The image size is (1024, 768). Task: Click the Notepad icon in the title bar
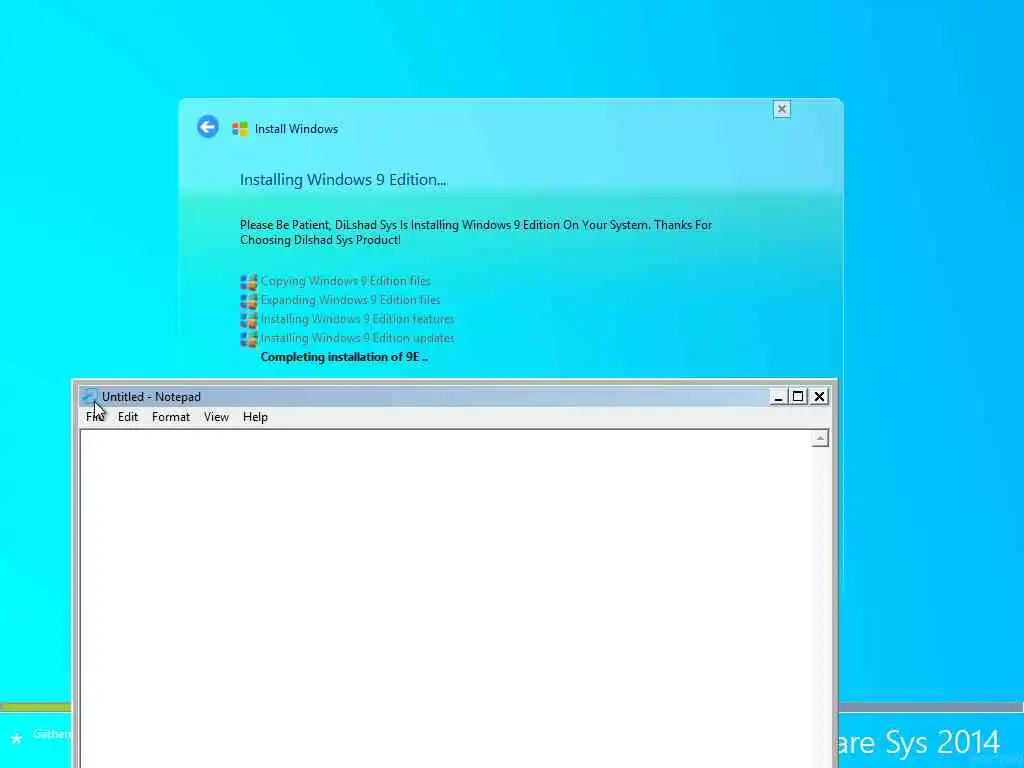pos(90,396)
